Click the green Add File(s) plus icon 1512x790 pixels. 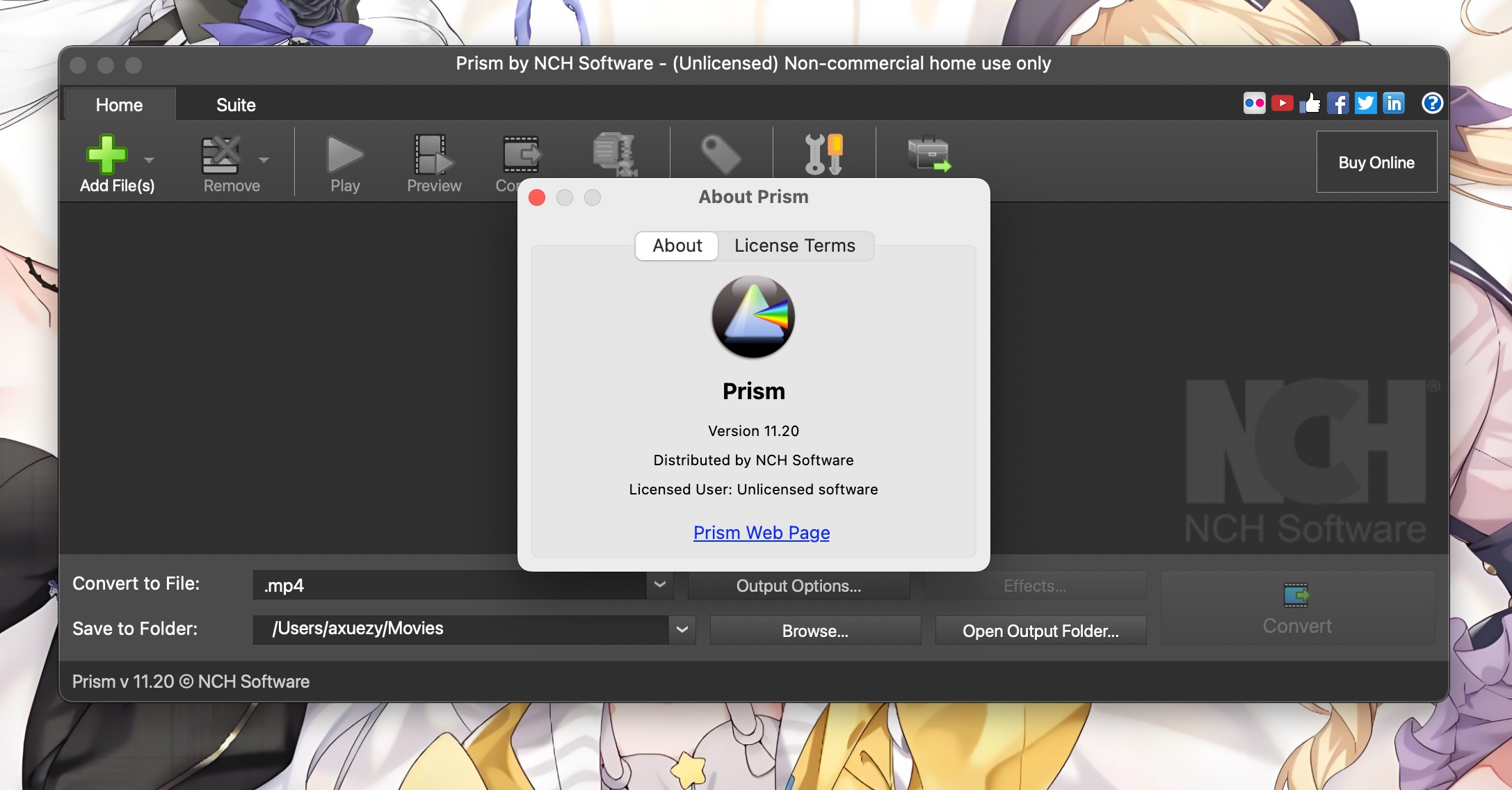click(106, 154)
